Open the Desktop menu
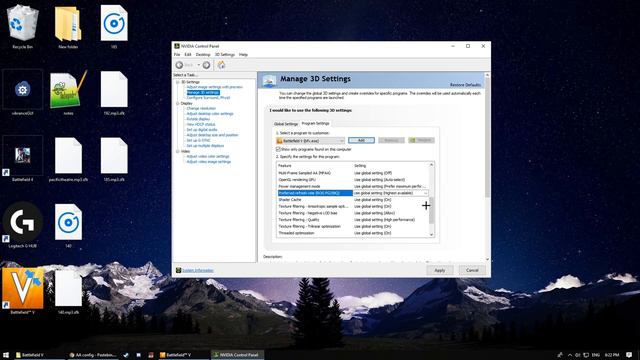 203,55
